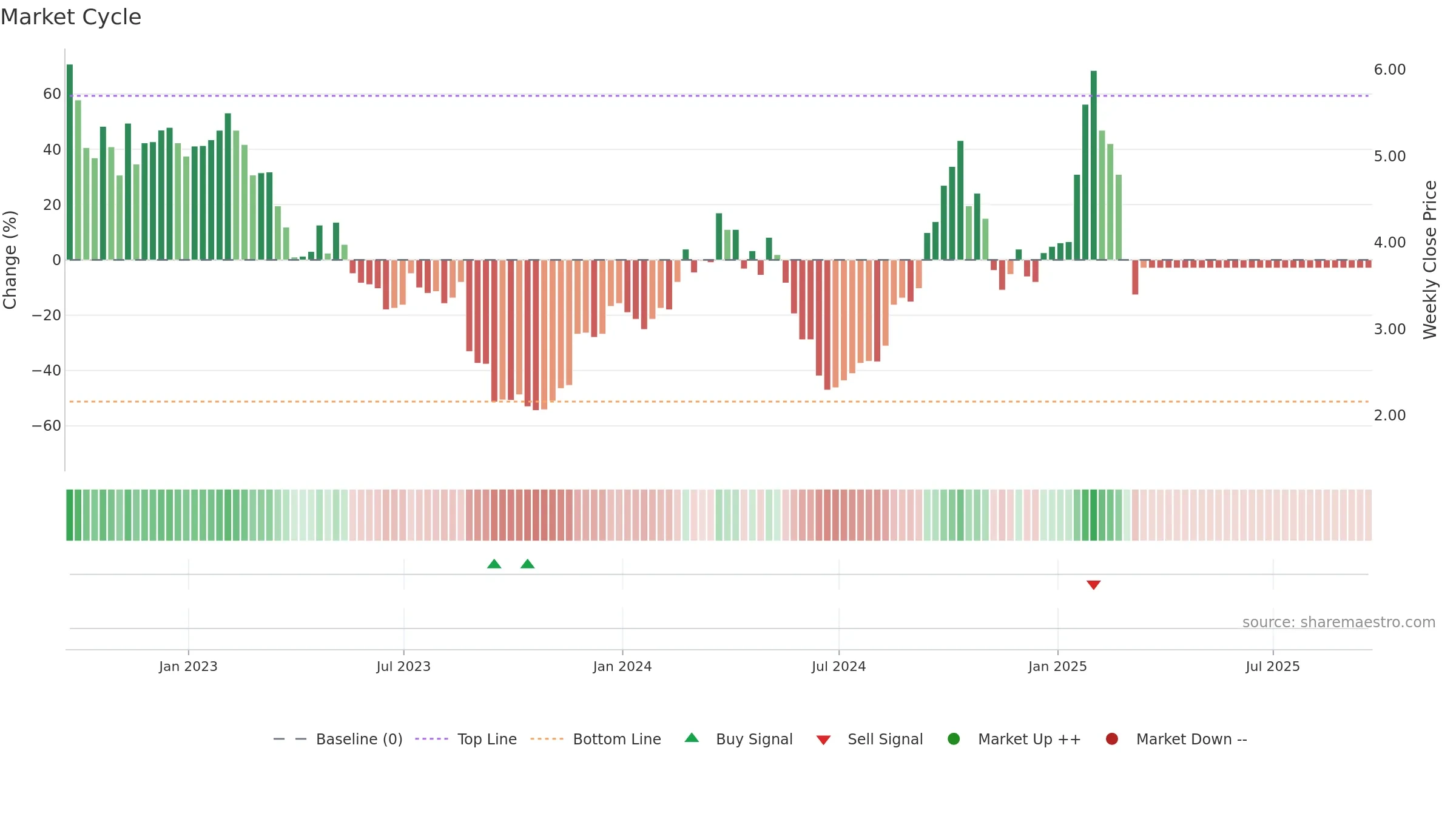This screenshot has height=819, width=1456.
Task: Click the dark red Market Down circle icon
Action: coord(1112,739)
